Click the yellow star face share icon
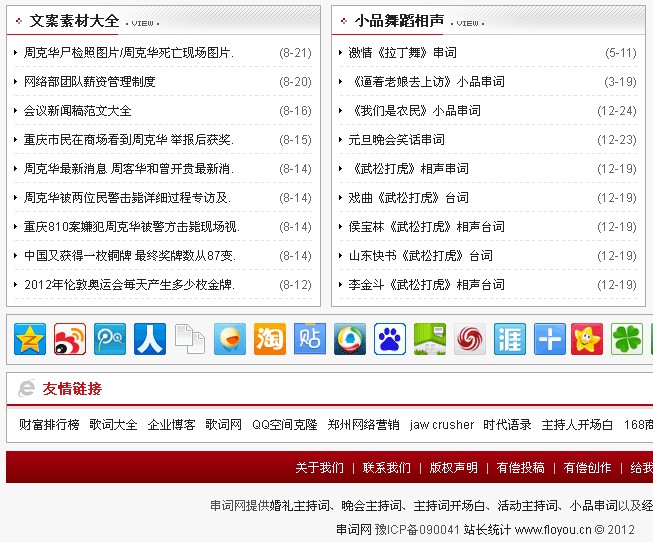 coord(587,339)
